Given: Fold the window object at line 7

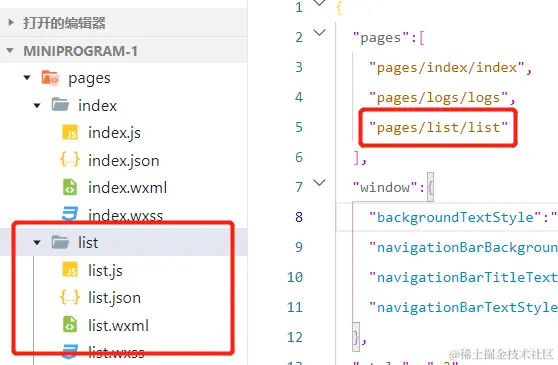Looking at the screenshot, I should click(320, 183).
